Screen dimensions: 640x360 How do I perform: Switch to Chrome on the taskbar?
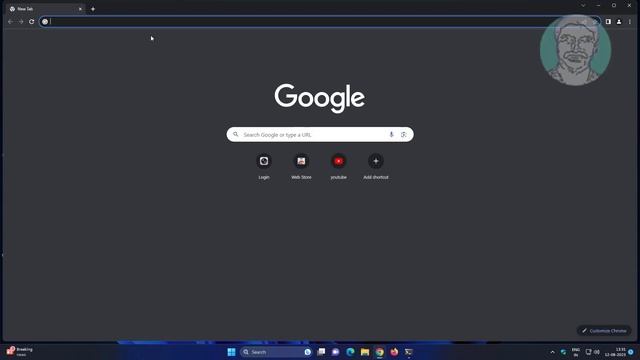pos(380,352)
